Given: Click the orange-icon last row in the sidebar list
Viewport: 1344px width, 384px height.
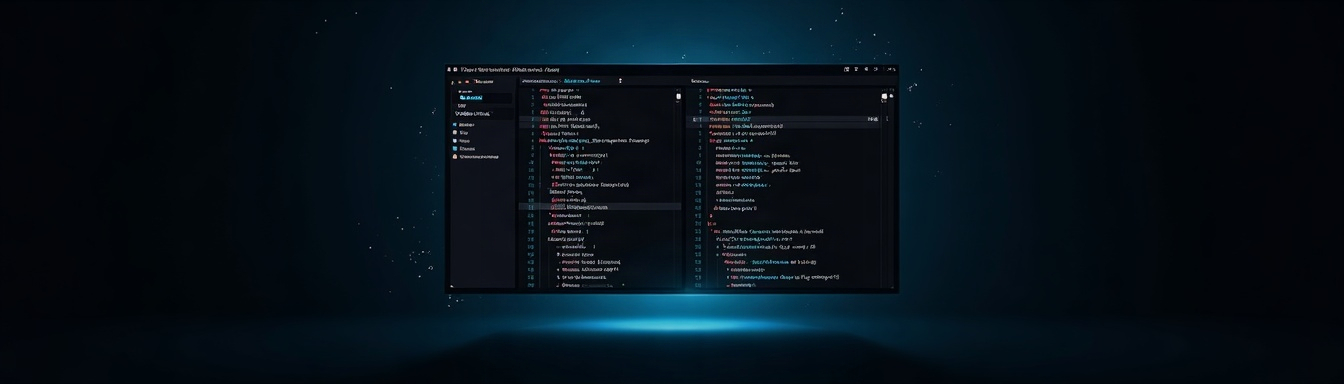Looking at the screenshot, I should point(476,157).
